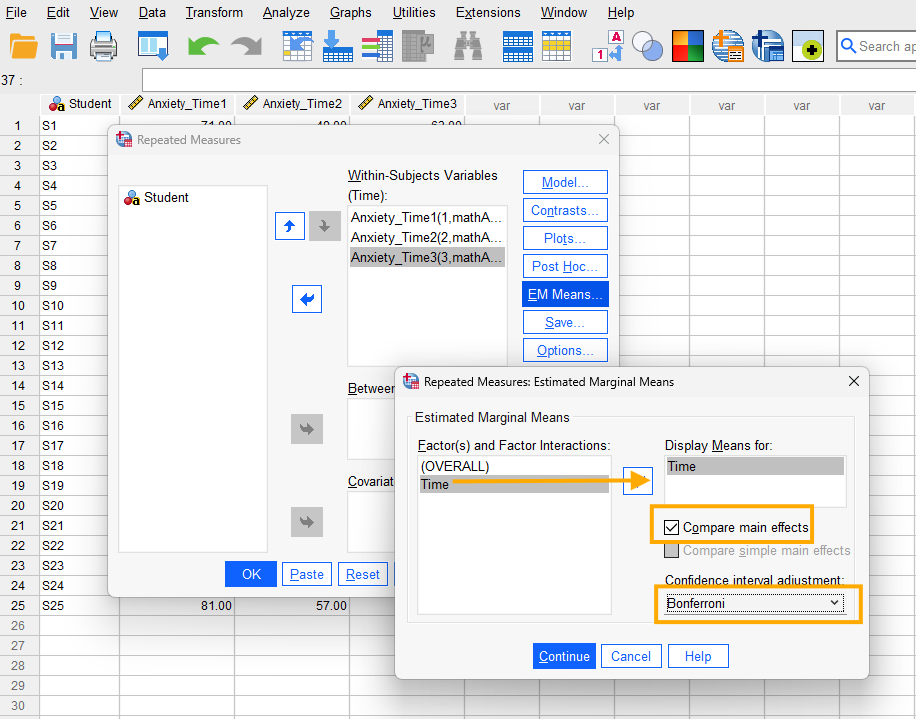Click the Paste button in Repeated Measures
The height and width of the screenshot is (719, 916).
307,574
